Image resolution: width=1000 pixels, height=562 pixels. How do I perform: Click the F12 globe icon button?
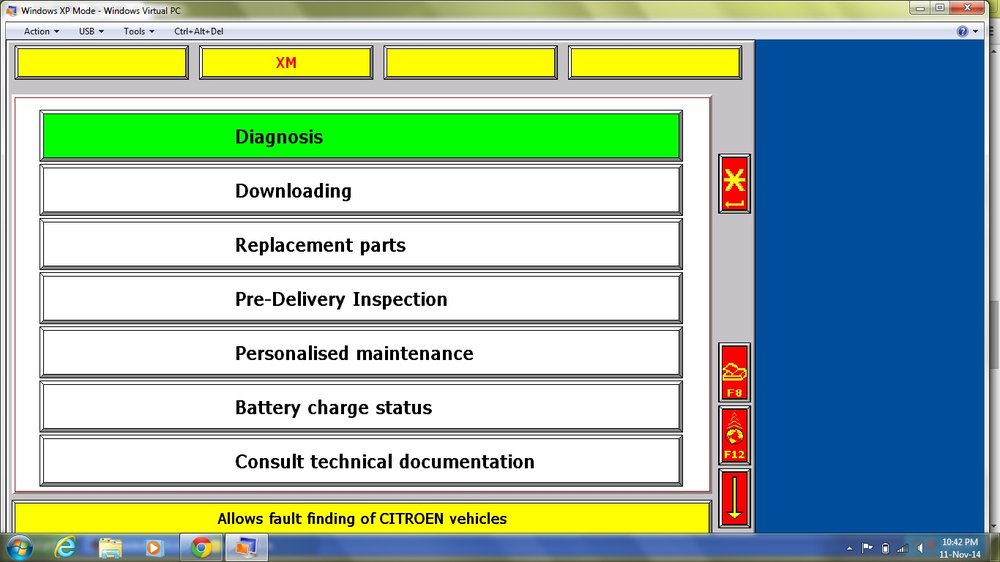point(734,435)
